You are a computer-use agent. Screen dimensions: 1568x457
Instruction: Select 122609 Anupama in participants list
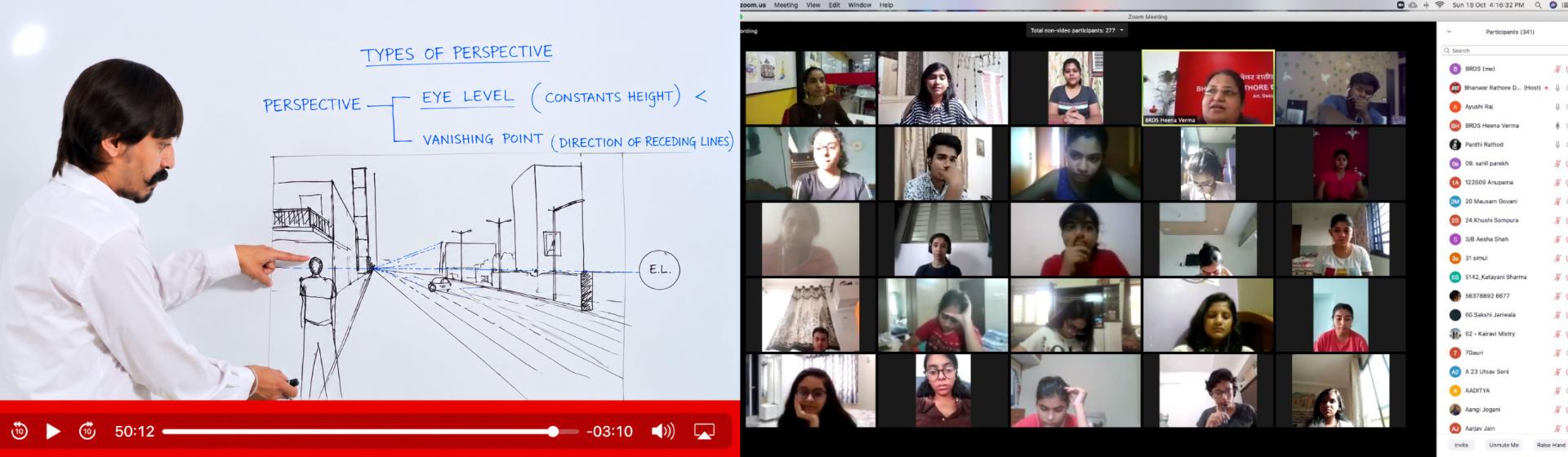(1504, 183)
